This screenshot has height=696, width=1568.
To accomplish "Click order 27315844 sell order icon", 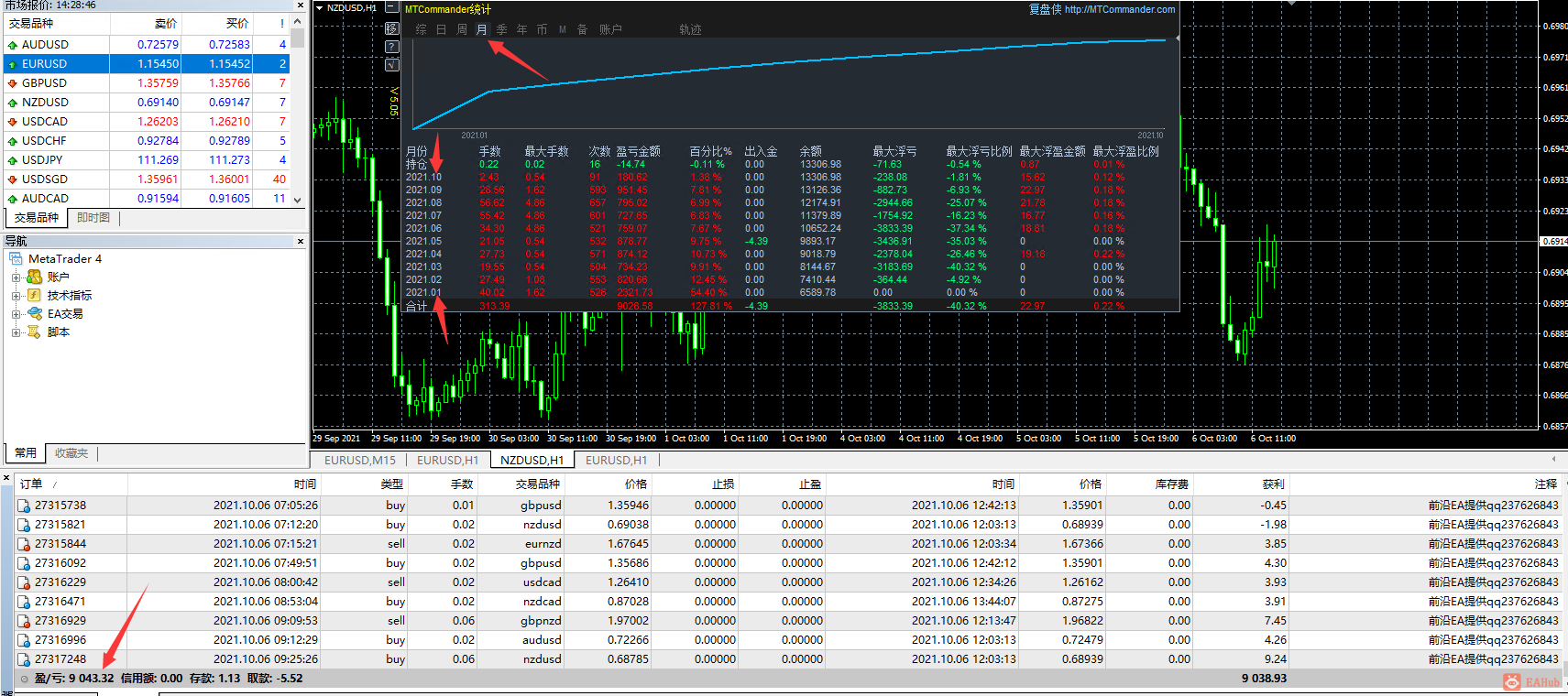I will pyautogui.click(x=24, y=544).
